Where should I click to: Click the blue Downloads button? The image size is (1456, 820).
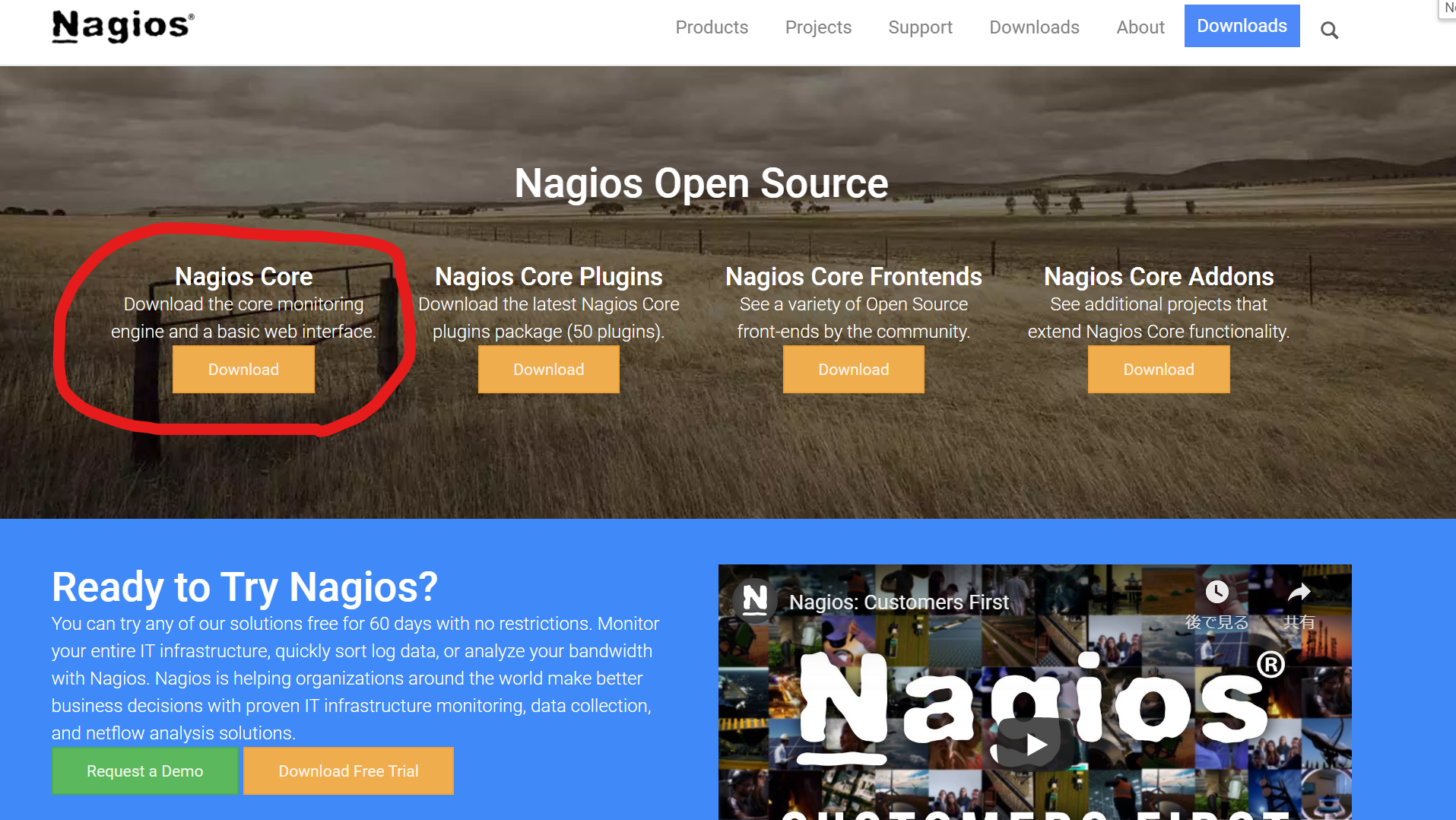(1242, 26)
